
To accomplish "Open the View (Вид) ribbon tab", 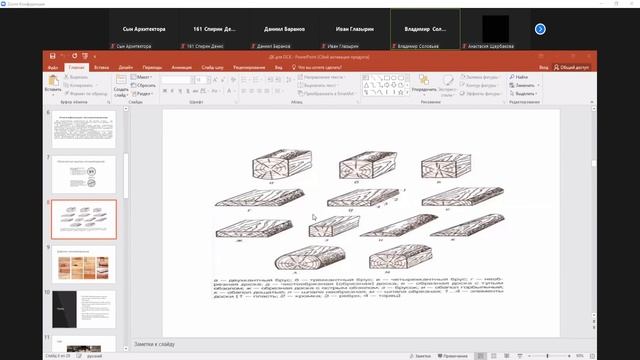I will (x=278, y=67).
